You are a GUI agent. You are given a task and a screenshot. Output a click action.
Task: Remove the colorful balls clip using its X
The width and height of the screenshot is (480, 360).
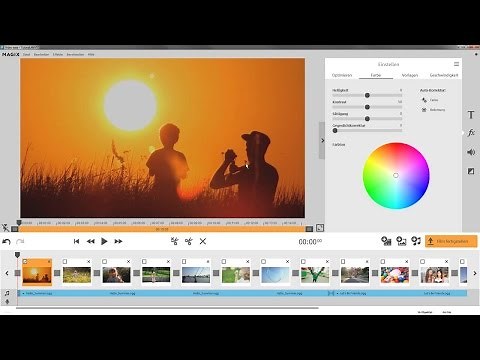tap(407, 262)
